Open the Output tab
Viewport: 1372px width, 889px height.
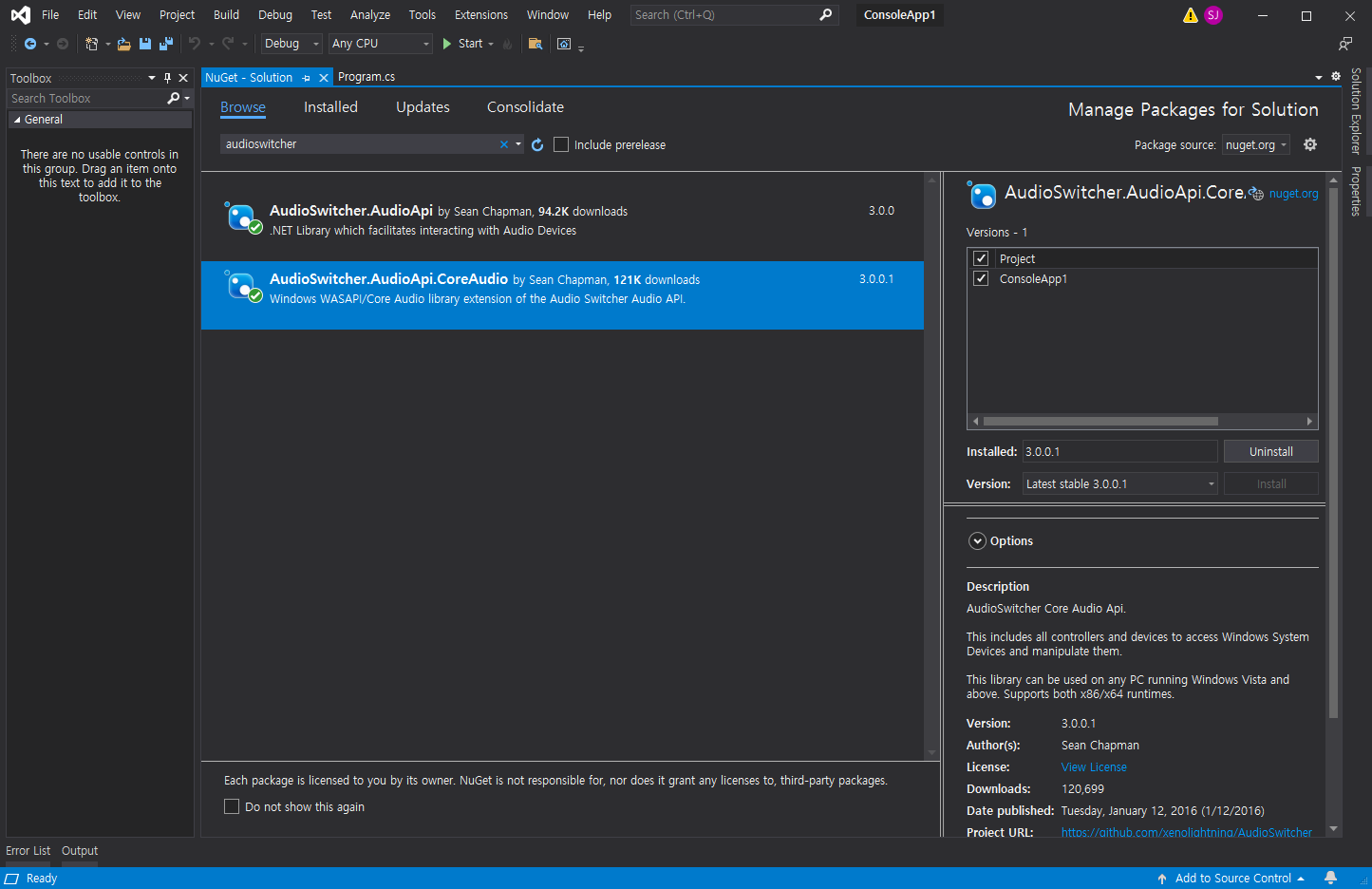coord(80,851)
